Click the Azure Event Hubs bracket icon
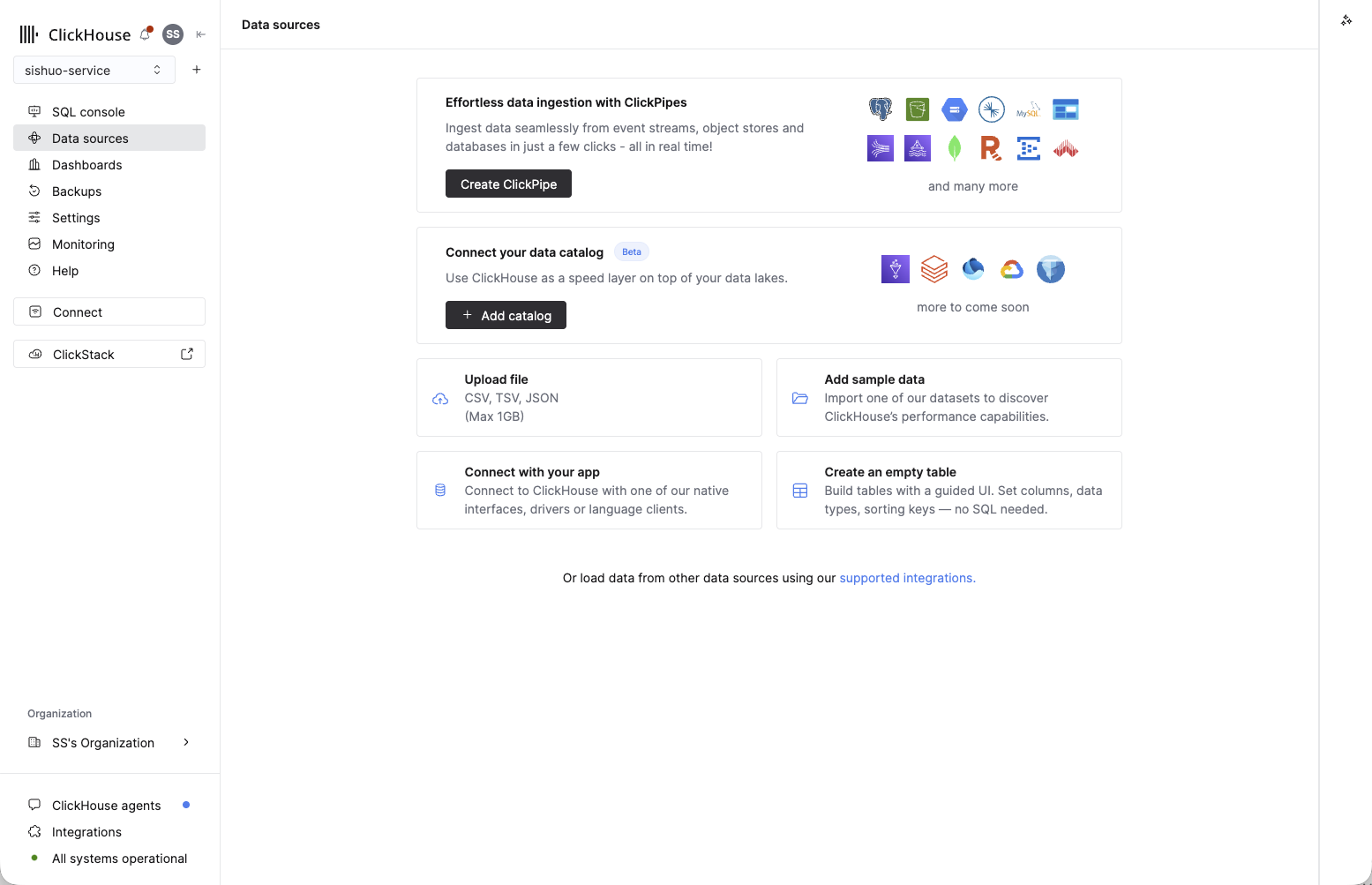1372x885 pixels. [x=1029, y=148]
